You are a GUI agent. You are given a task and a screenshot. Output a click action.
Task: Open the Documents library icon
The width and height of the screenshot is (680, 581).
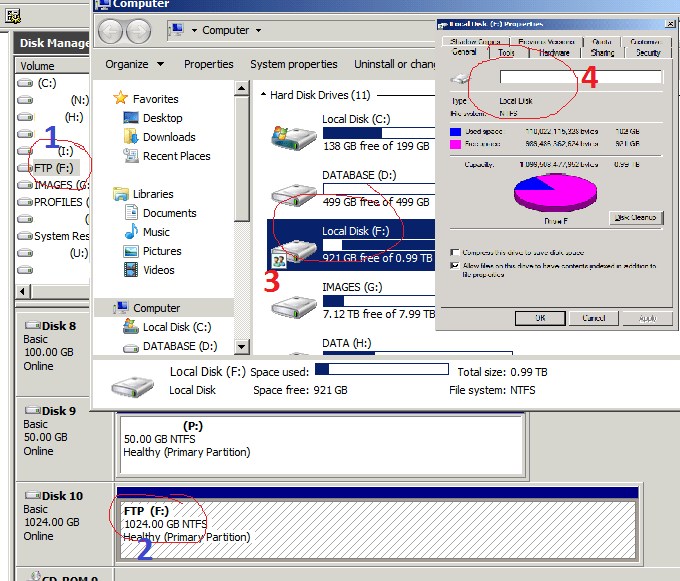click(x=131, y=212)
